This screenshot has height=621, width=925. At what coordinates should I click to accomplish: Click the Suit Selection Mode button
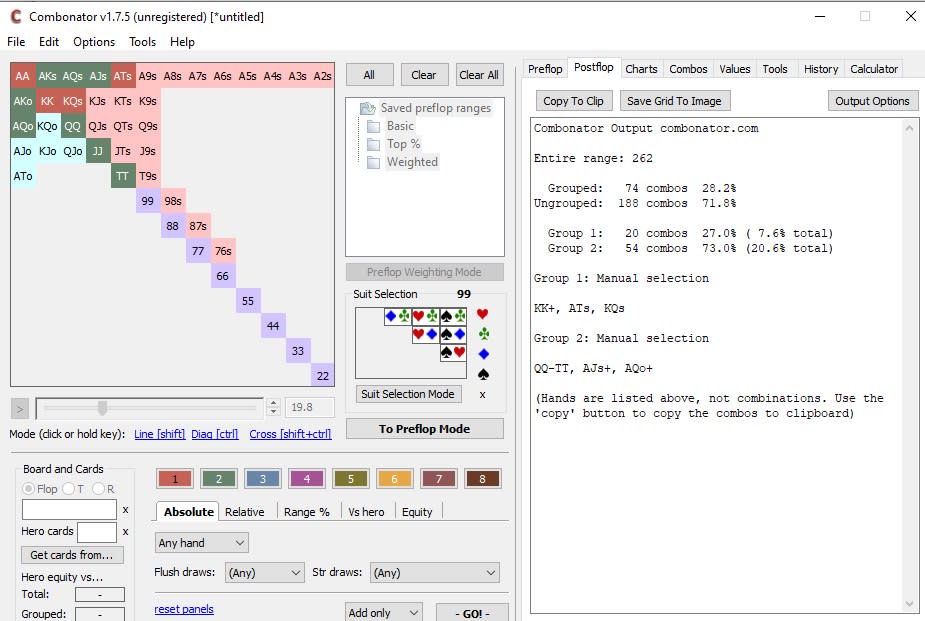click(408, 394)
